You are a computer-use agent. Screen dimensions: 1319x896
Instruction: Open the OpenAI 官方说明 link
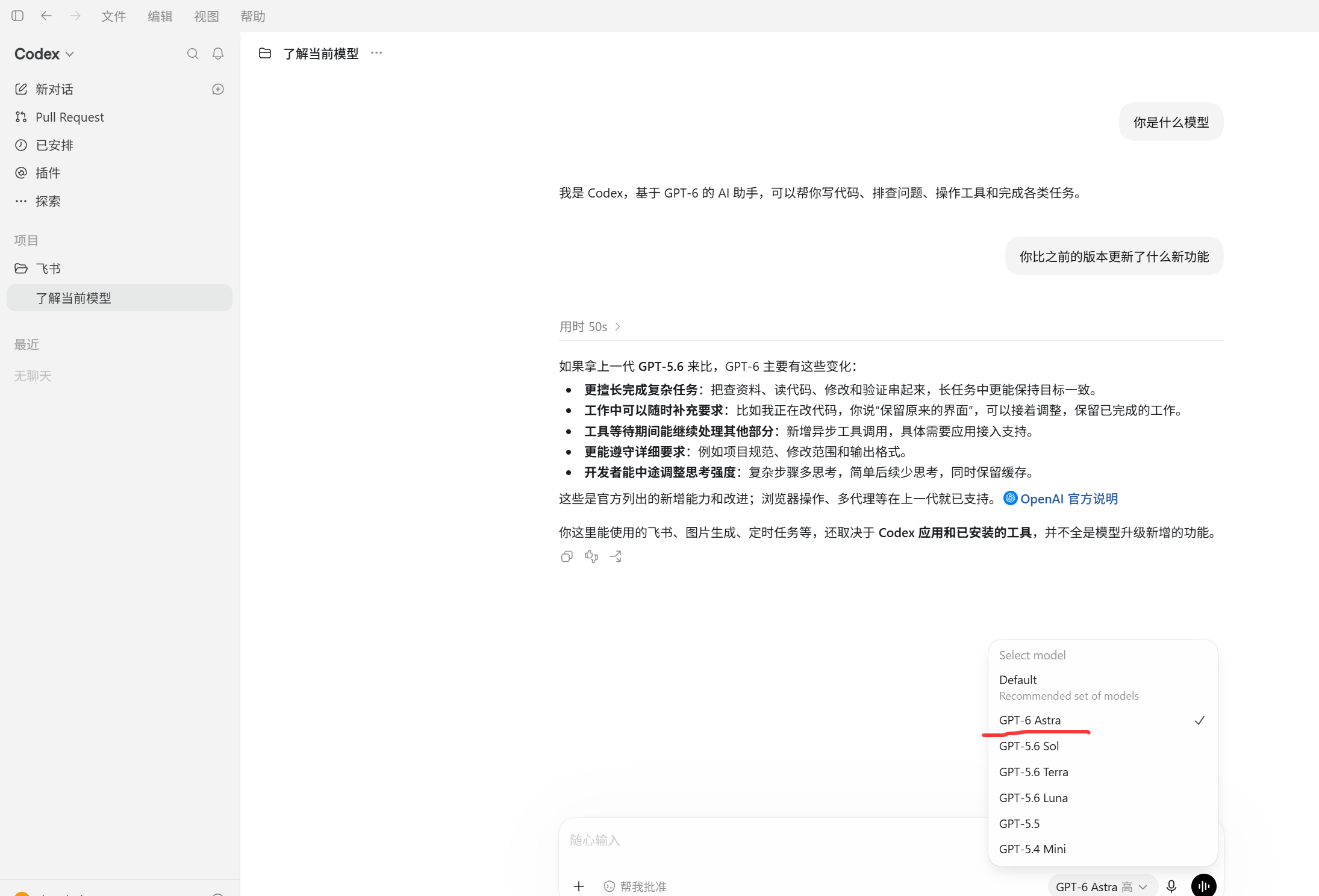(x=1060, y=499)
